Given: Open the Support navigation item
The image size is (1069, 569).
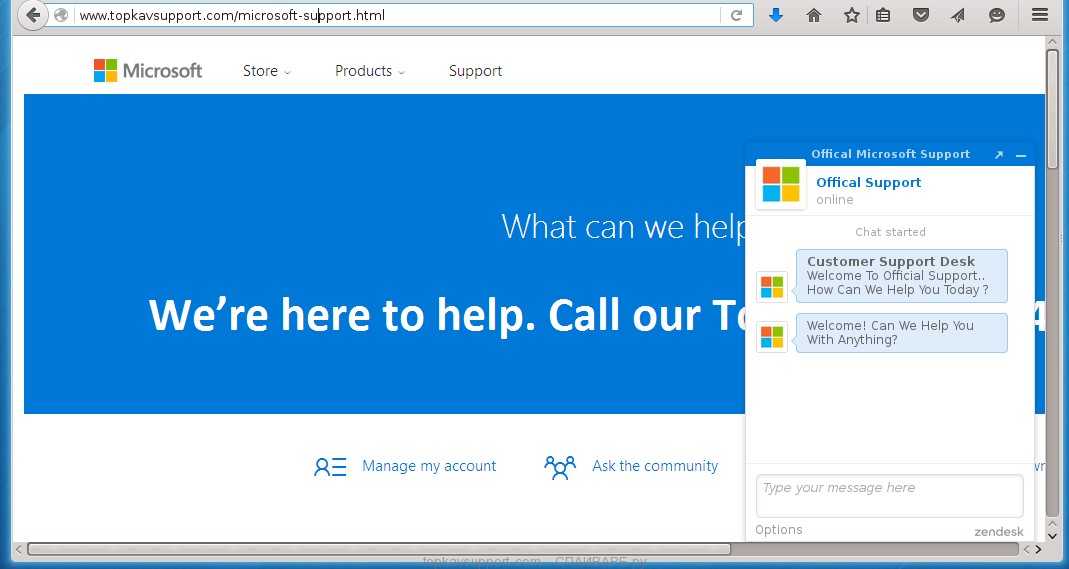Looking at the screenshot, I should point(475,71).
